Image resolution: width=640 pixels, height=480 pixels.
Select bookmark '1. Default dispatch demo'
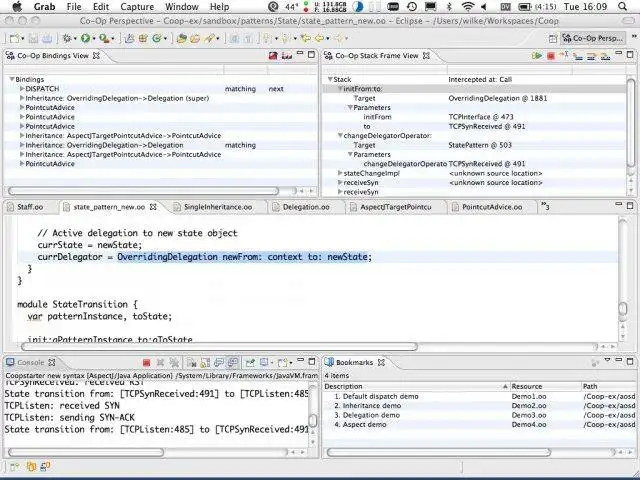click(x=376, y=396)
